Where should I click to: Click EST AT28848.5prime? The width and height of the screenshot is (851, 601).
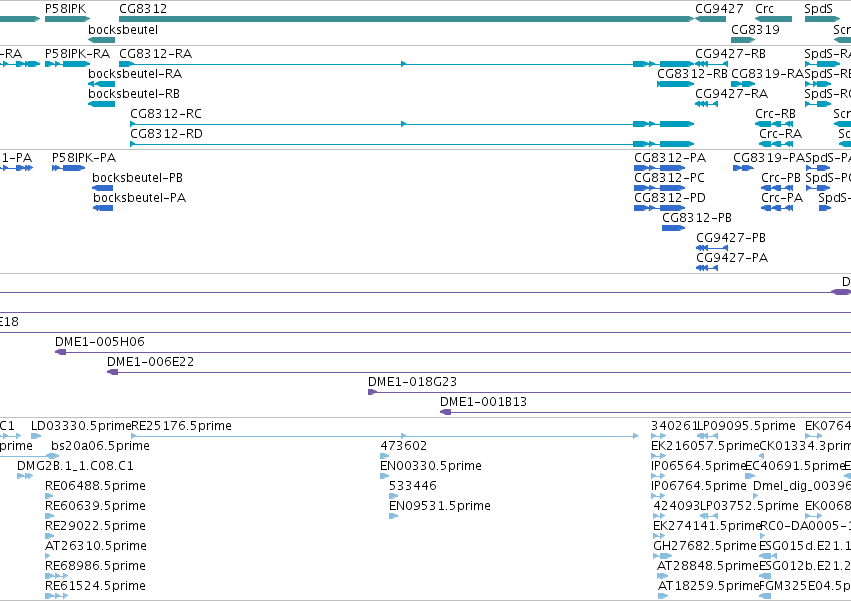coord(662,575)
